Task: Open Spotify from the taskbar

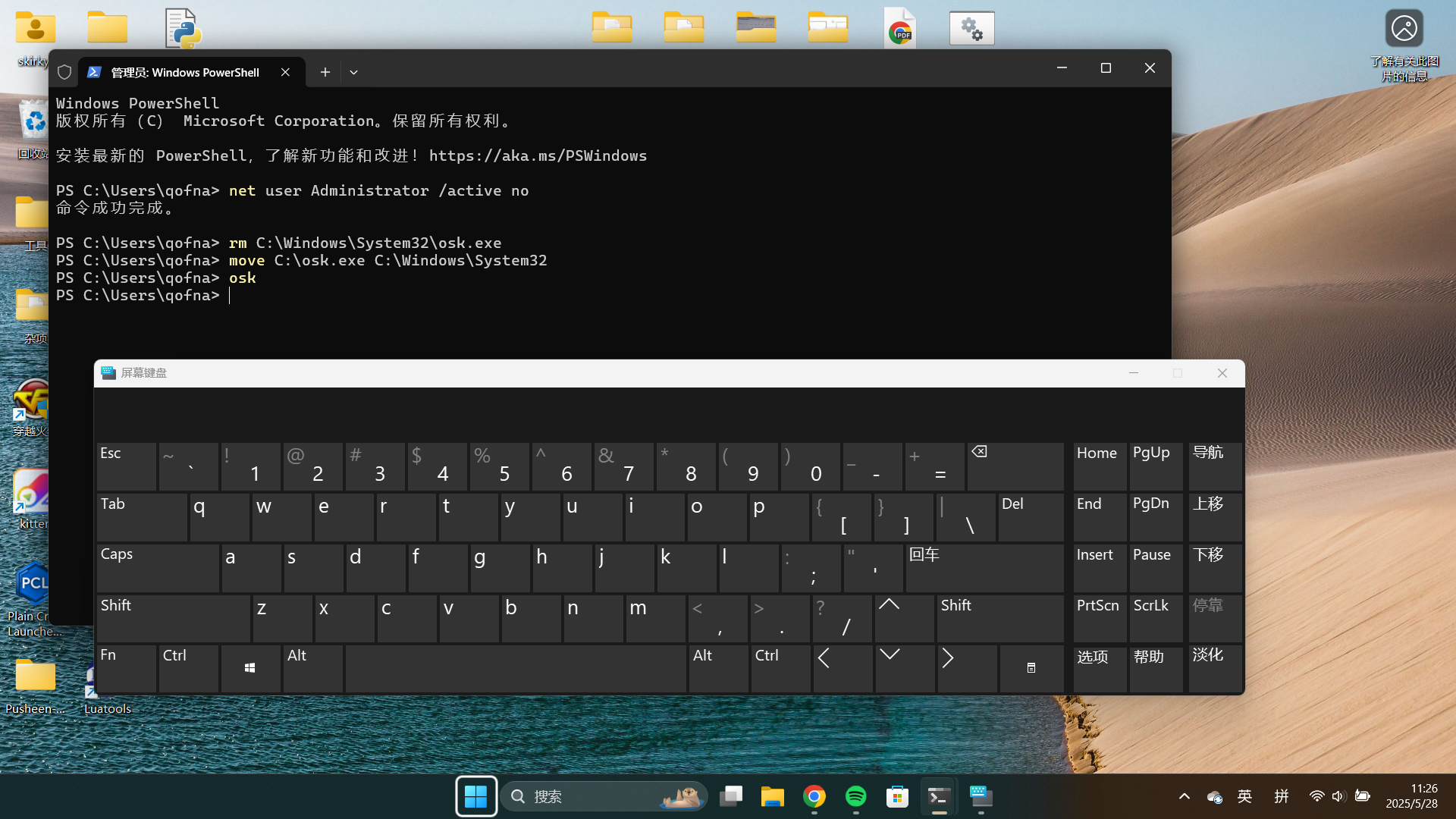Action: tap(856, 796)
